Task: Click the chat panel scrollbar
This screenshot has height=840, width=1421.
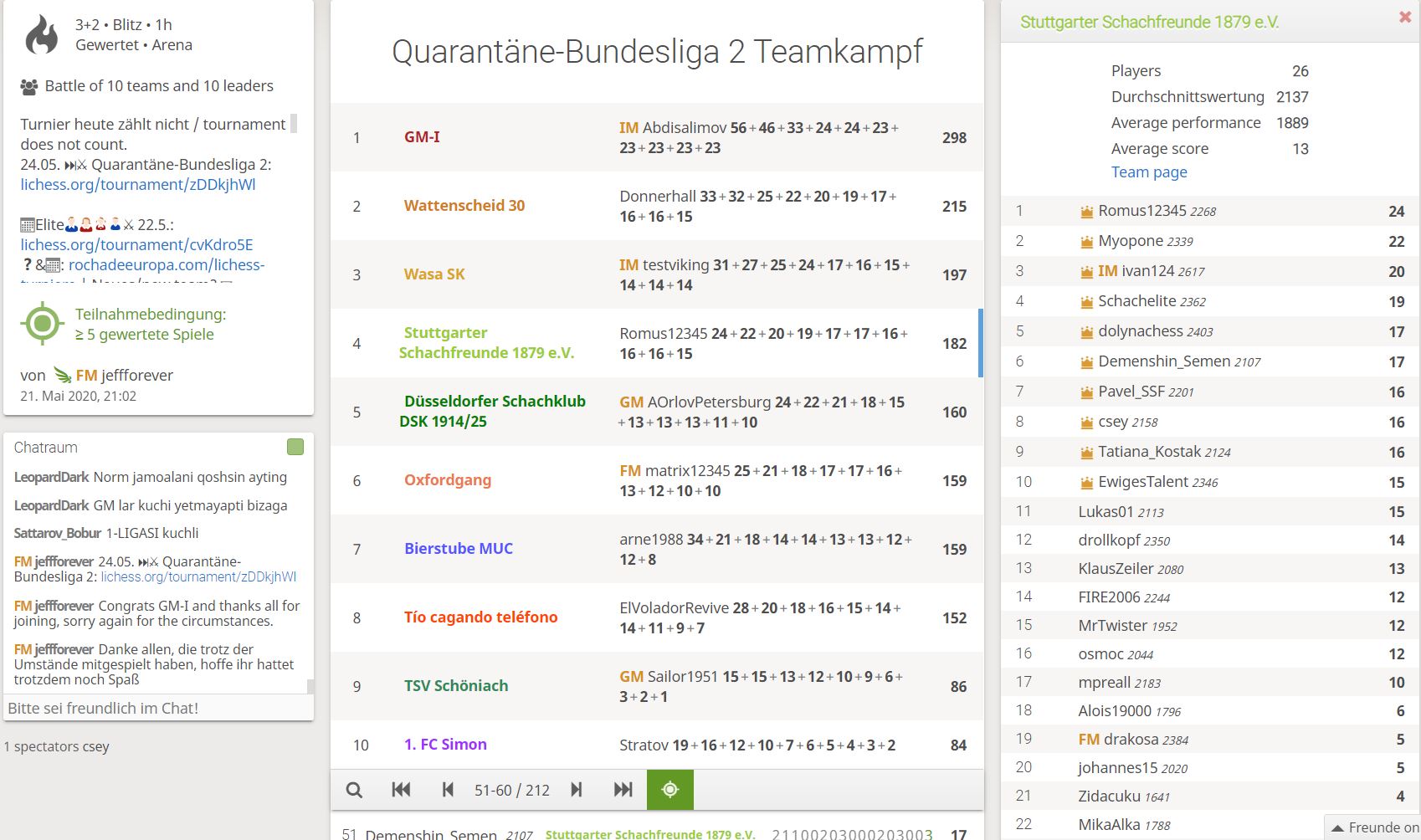Action: [x=310, y=686]
